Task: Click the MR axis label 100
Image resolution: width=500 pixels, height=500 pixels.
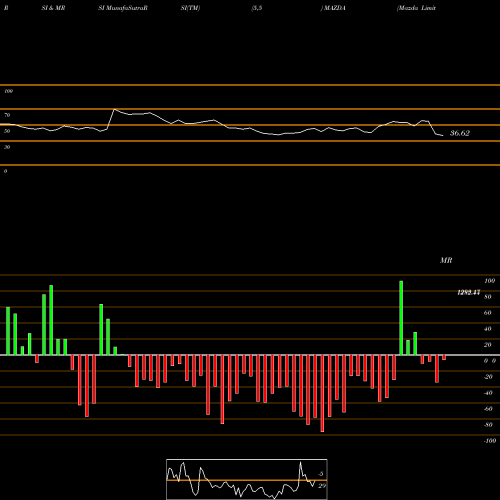Action: point(489,281)
